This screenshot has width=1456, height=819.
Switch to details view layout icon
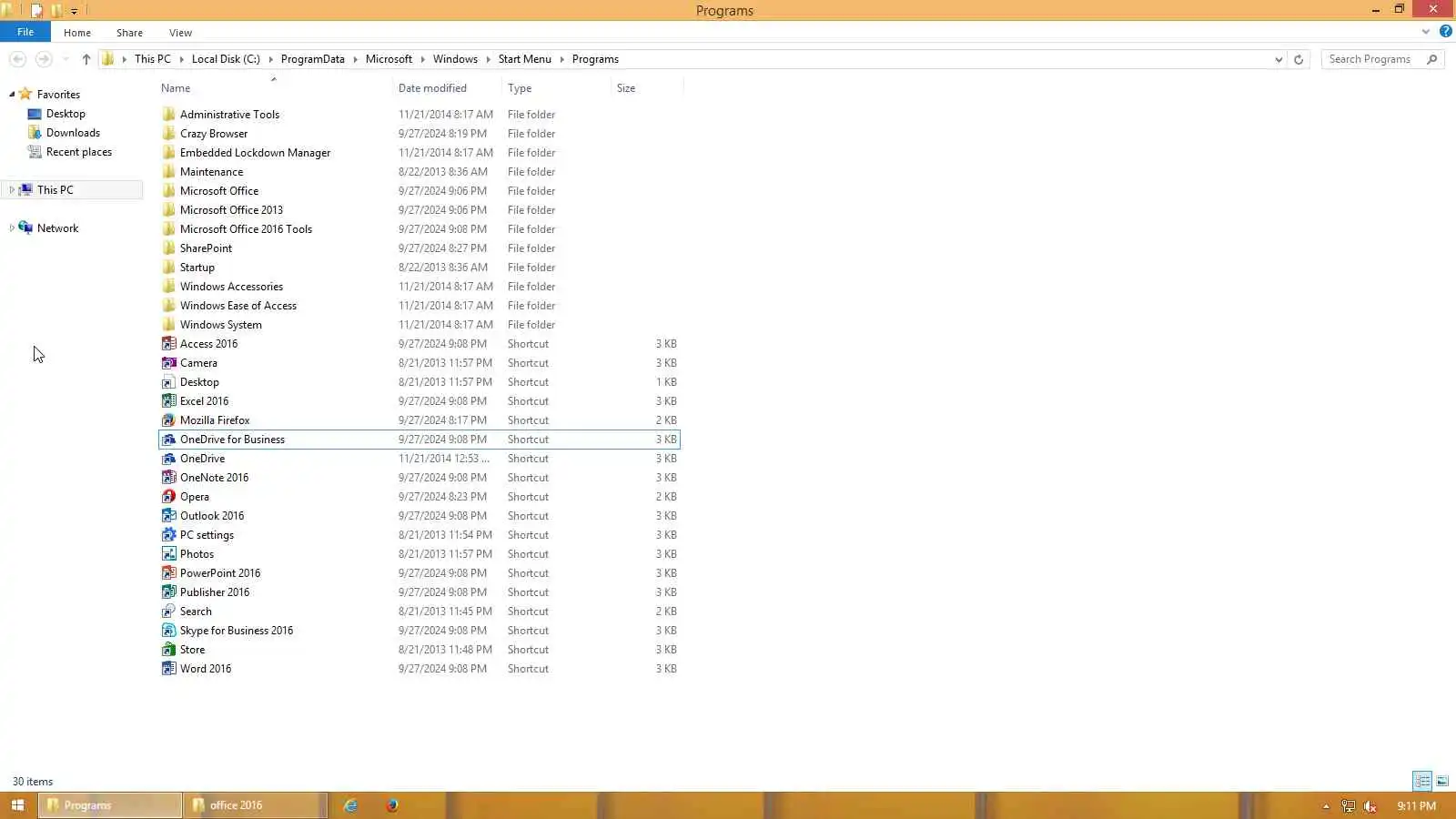1422,782
